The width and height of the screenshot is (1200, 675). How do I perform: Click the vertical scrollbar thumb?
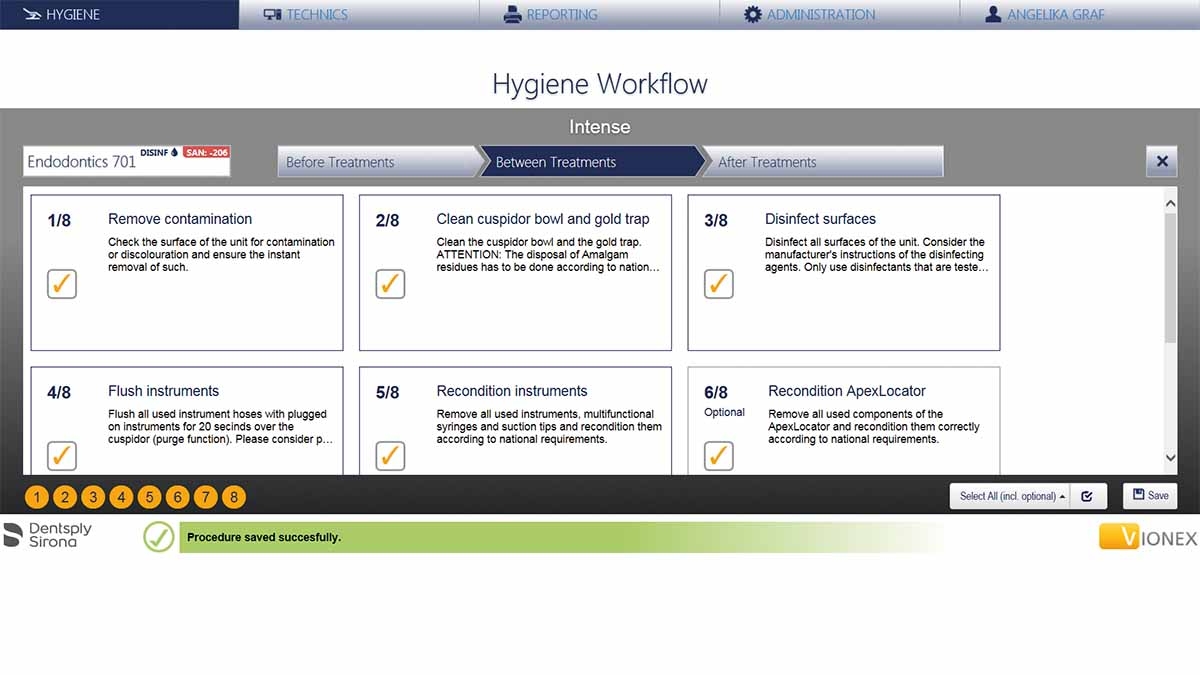tap(1171, 277)
